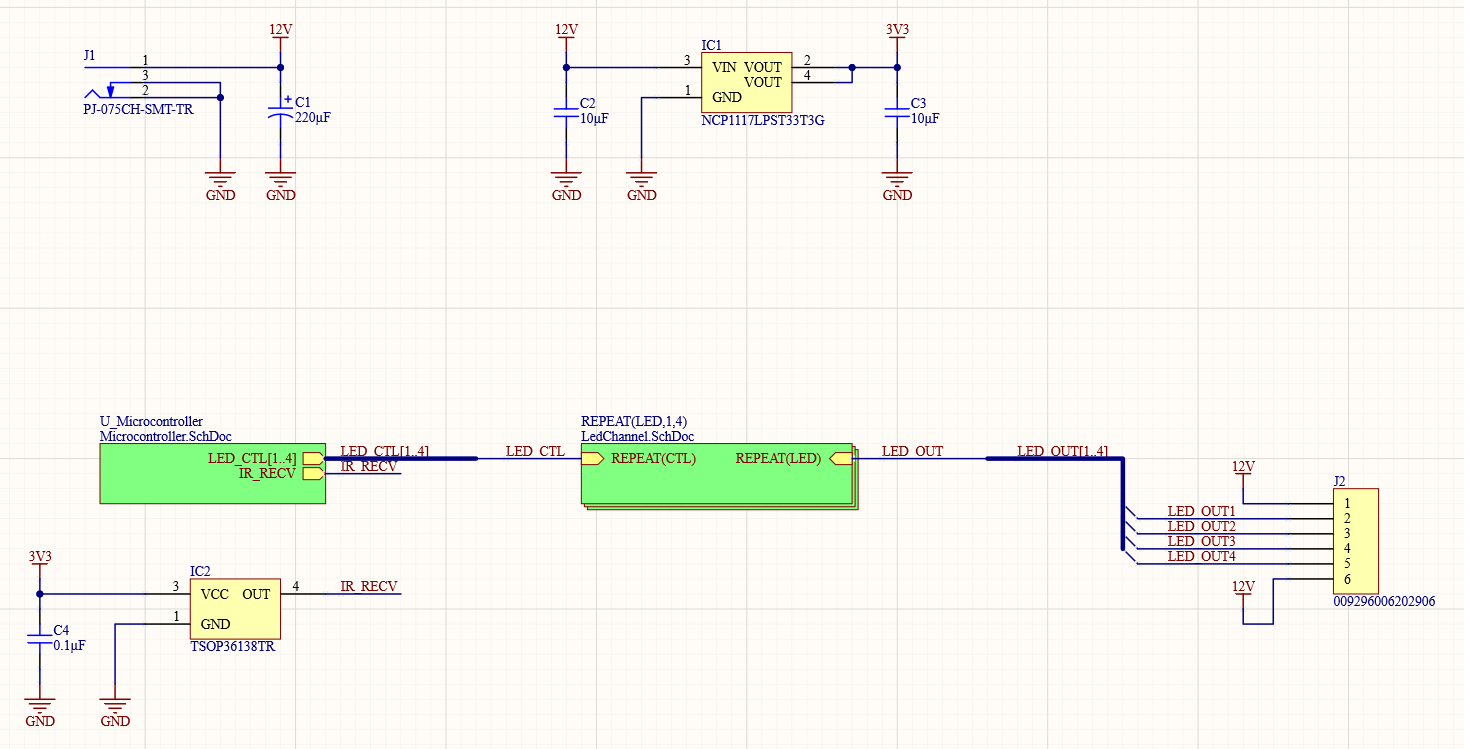Select the LED_OUT3 net label

(x=1202, y=541)
